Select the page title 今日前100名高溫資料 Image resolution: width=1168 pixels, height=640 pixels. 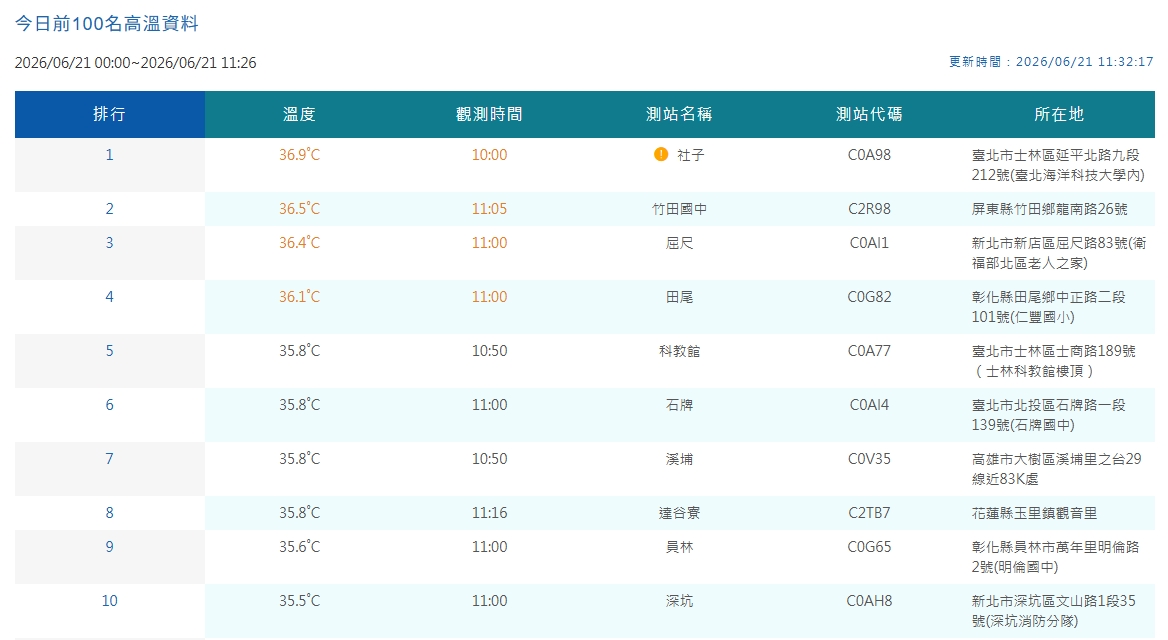[107, 24]
